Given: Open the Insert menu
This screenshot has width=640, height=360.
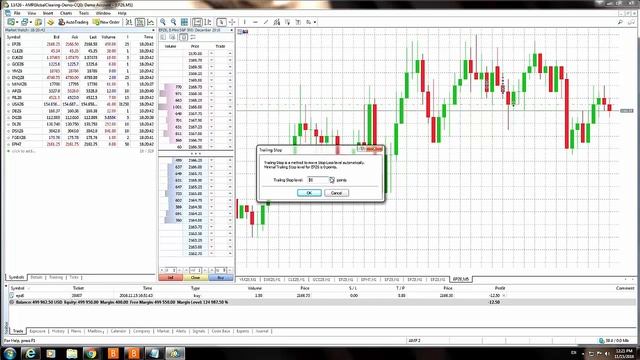Looking at the screenshot, I should click(48, 13).
